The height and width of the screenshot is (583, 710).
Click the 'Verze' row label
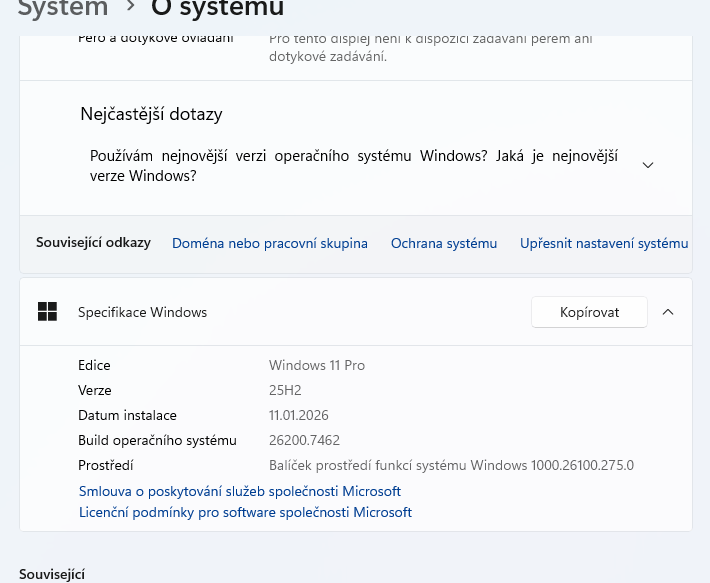(x=95, y=390)
